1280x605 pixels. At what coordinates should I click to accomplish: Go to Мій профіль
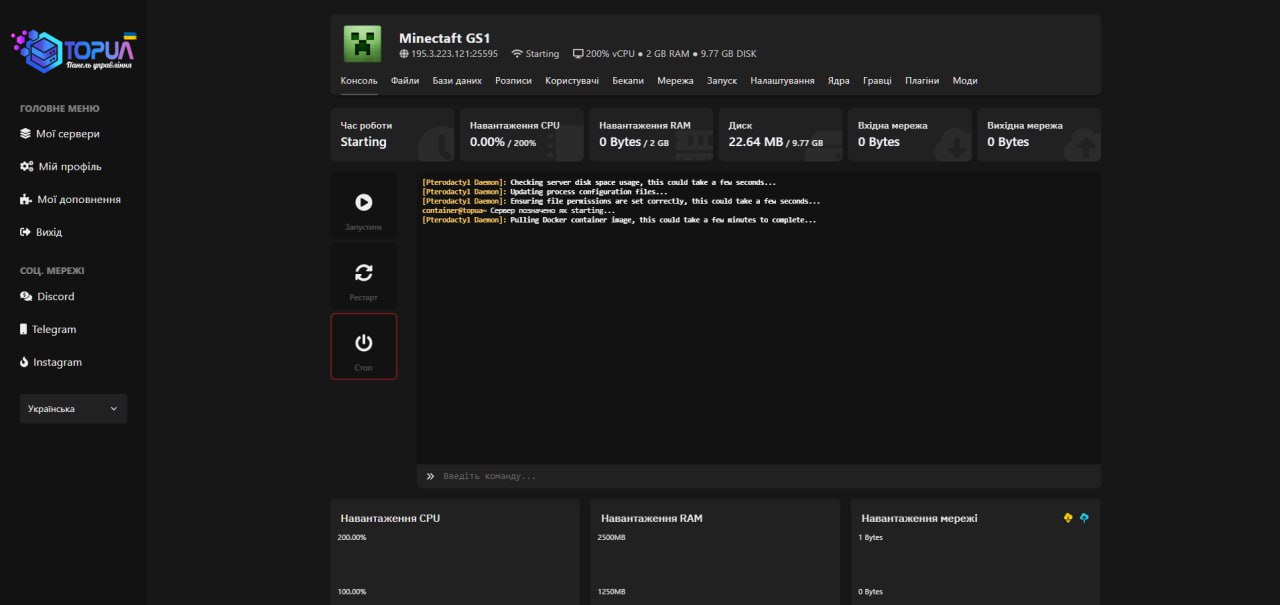click(69, 167)
